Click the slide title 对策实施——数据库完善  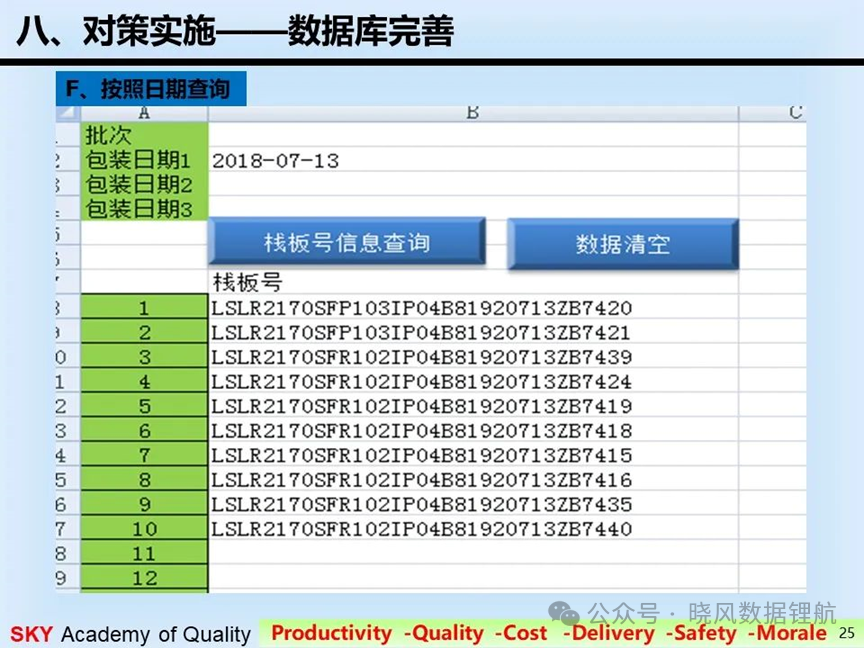click(x=268, y=31)
